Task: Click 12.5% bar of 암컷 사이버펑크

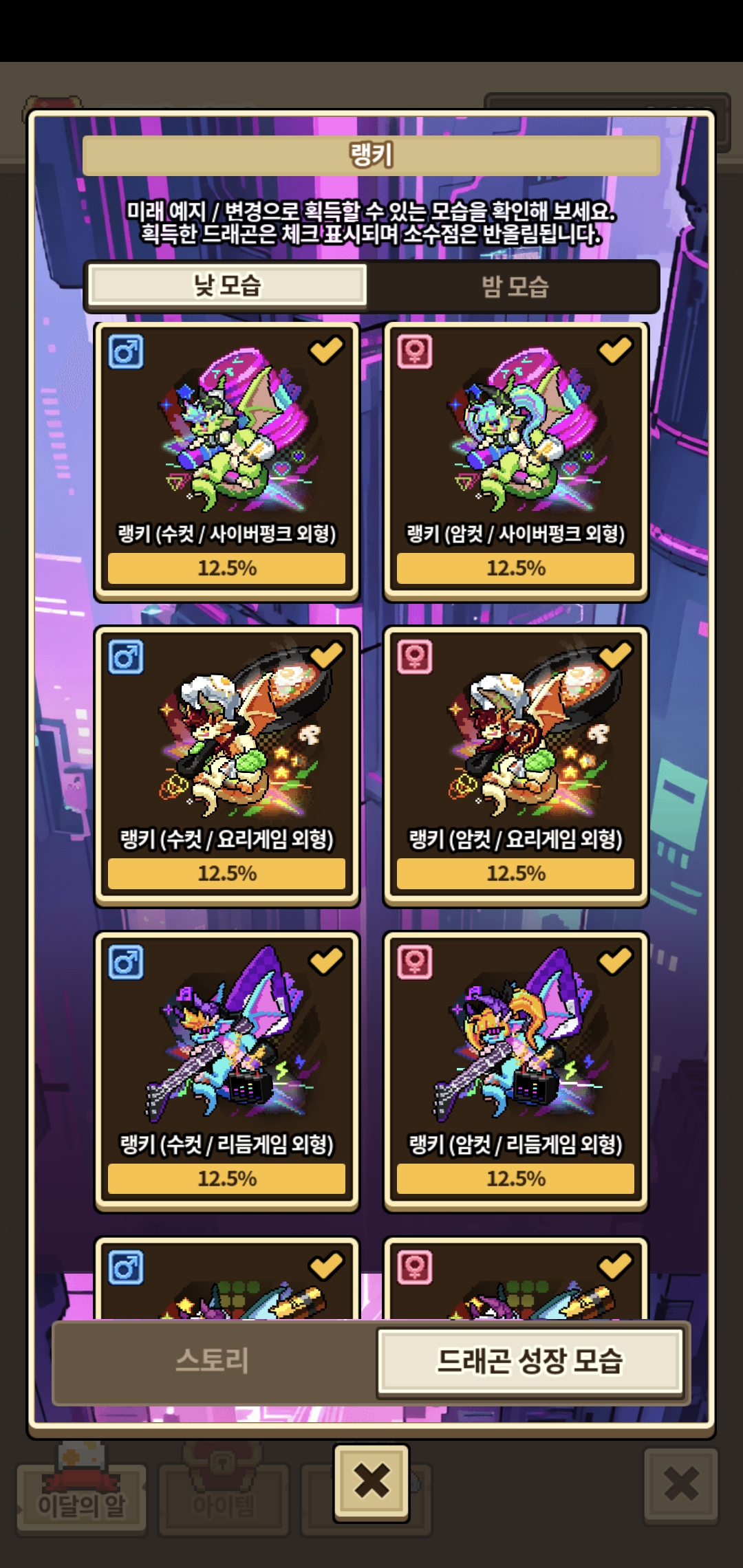Action: click(516, 568)
